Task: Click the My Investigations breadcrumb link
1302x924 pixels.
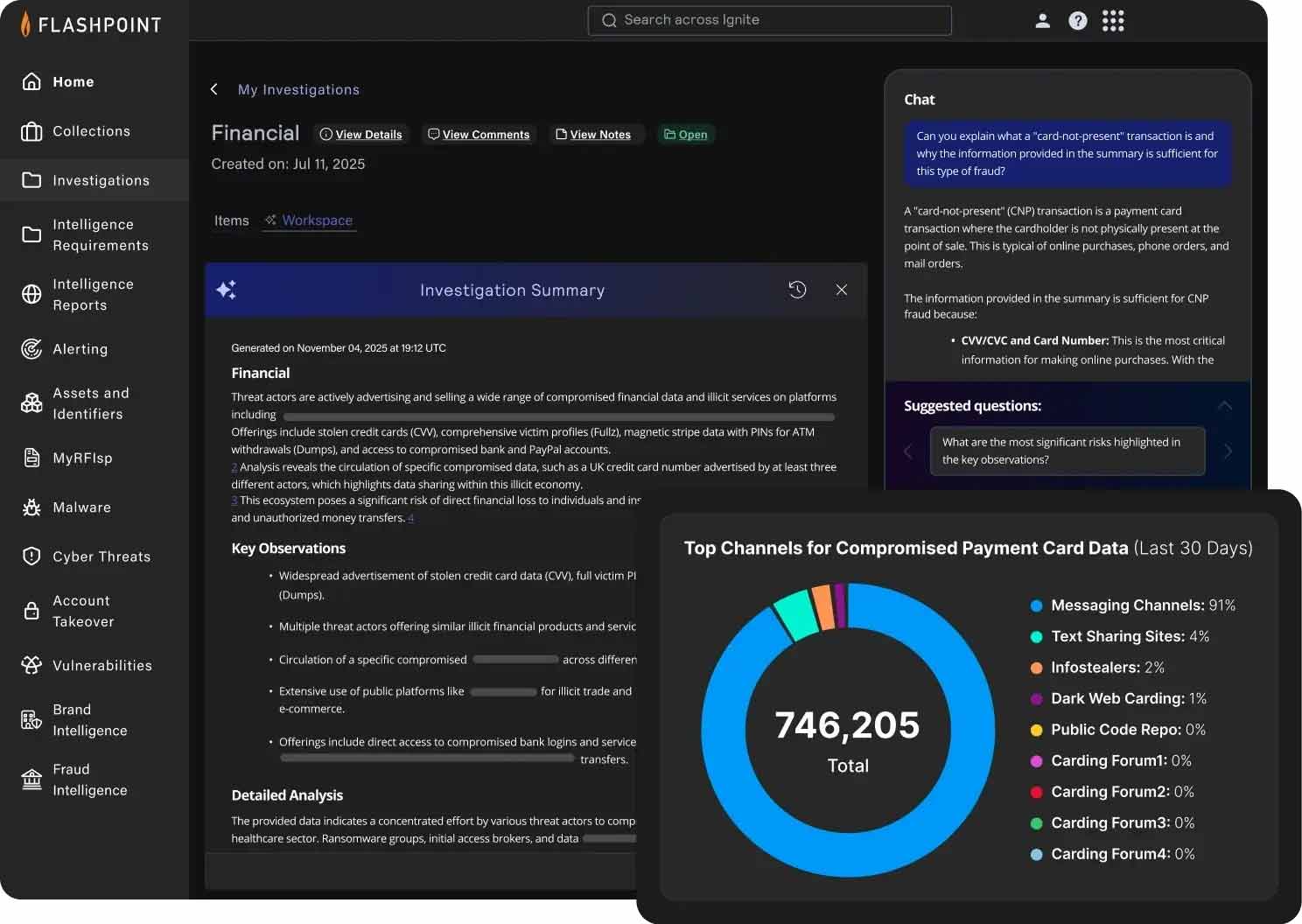Action: click(x=298, y=89)
